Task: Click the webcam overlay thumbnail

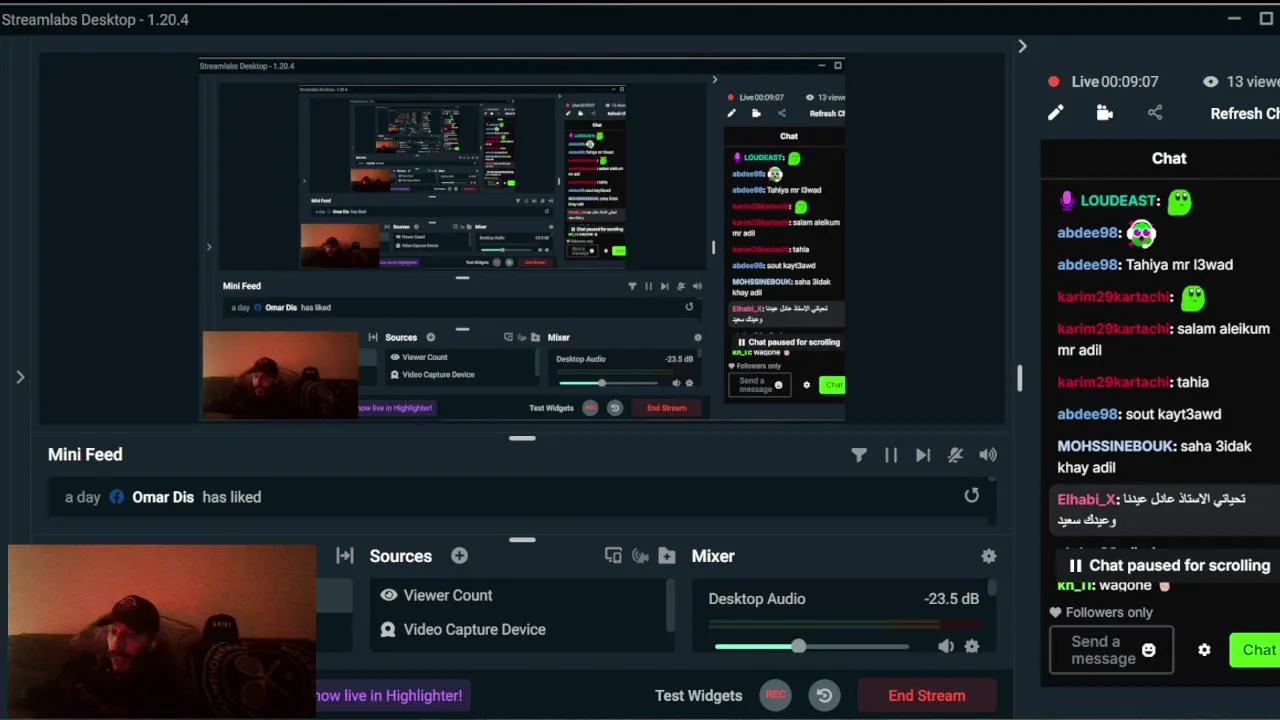Action: 161,631
